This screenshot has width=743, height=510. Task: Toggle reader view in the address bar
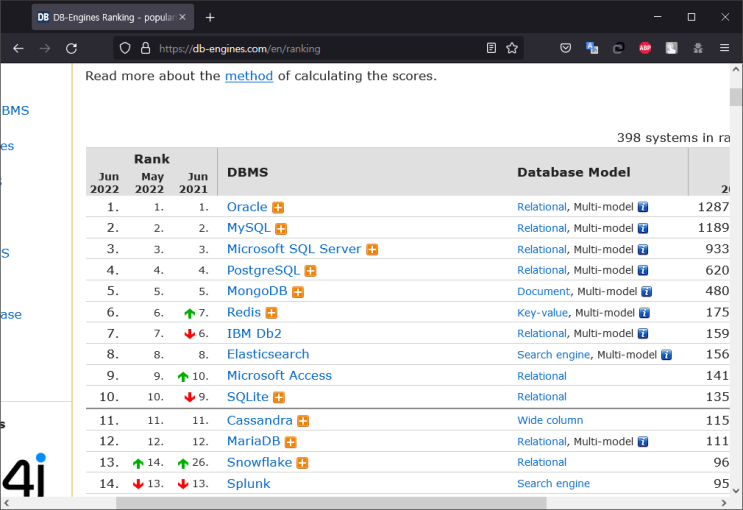[x=490, y=48]
